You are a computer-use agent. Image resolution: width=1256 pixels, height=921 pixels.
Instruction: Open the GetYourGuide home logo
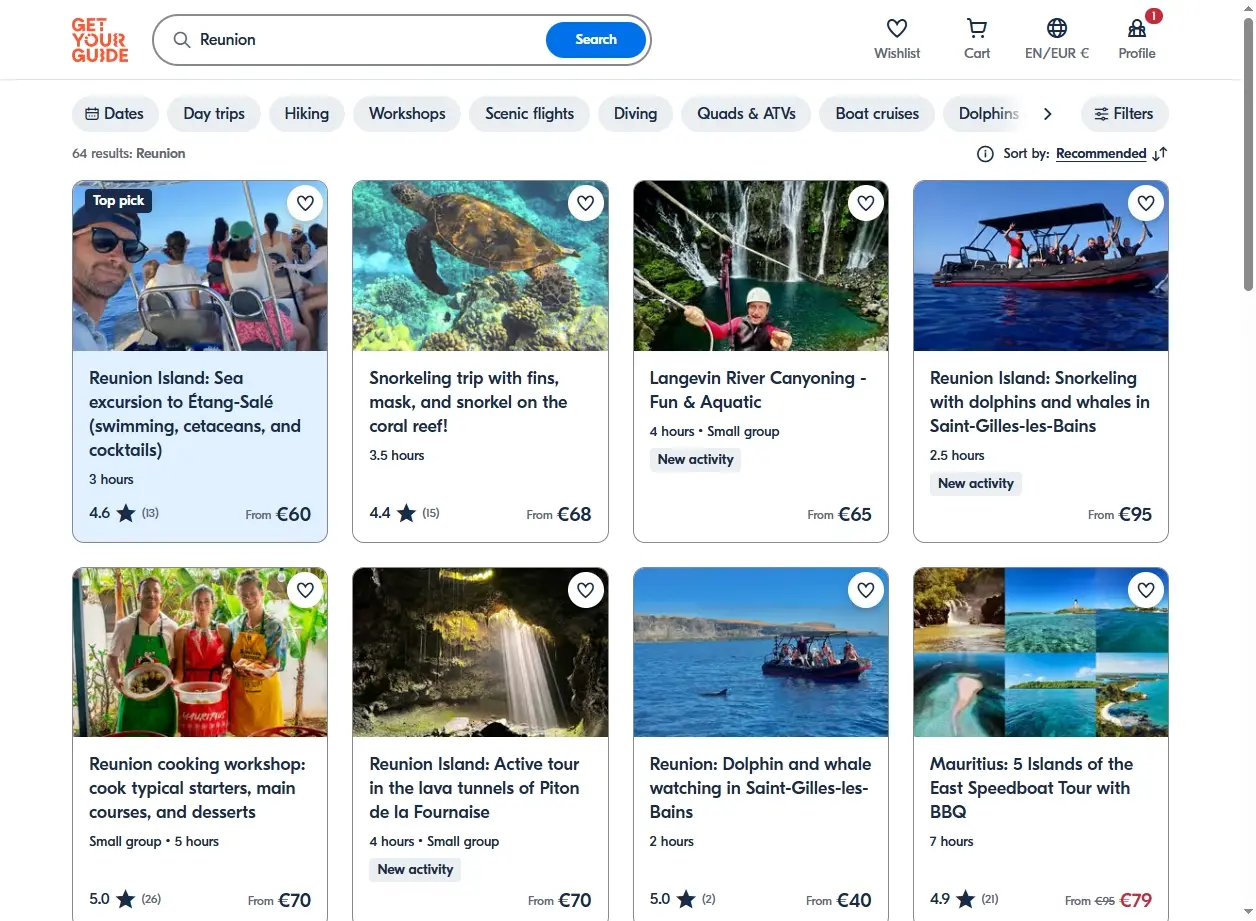[x=100, y=40]
